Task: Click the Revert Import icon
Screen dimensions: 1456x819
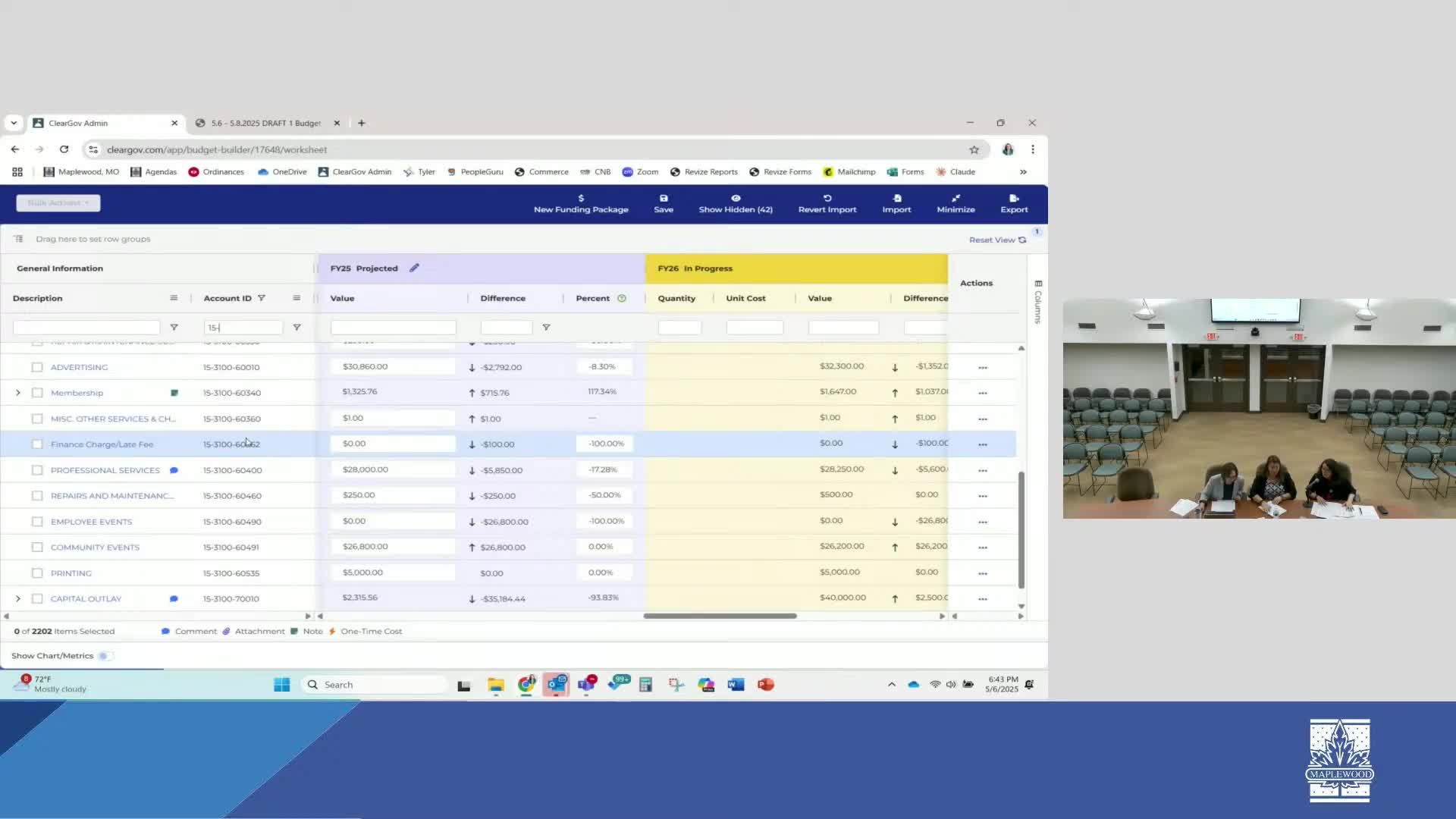Action: [827, 199]
